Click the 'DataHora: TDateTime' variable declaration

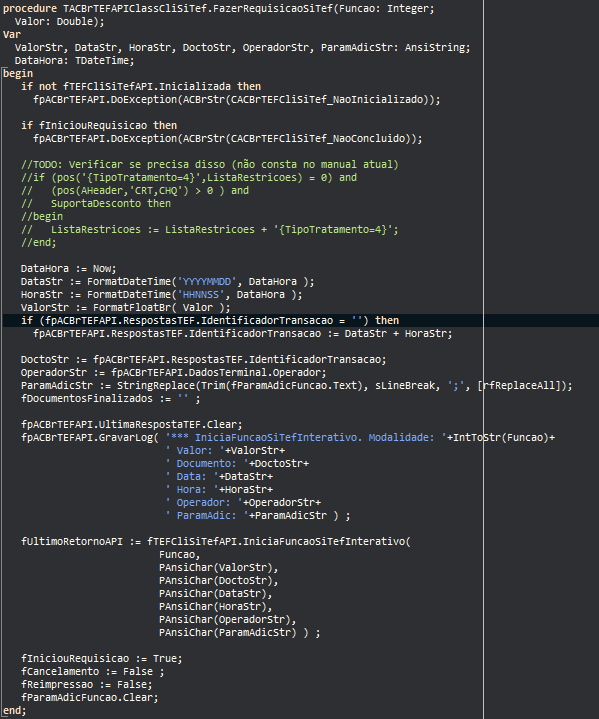click(74, 60)
